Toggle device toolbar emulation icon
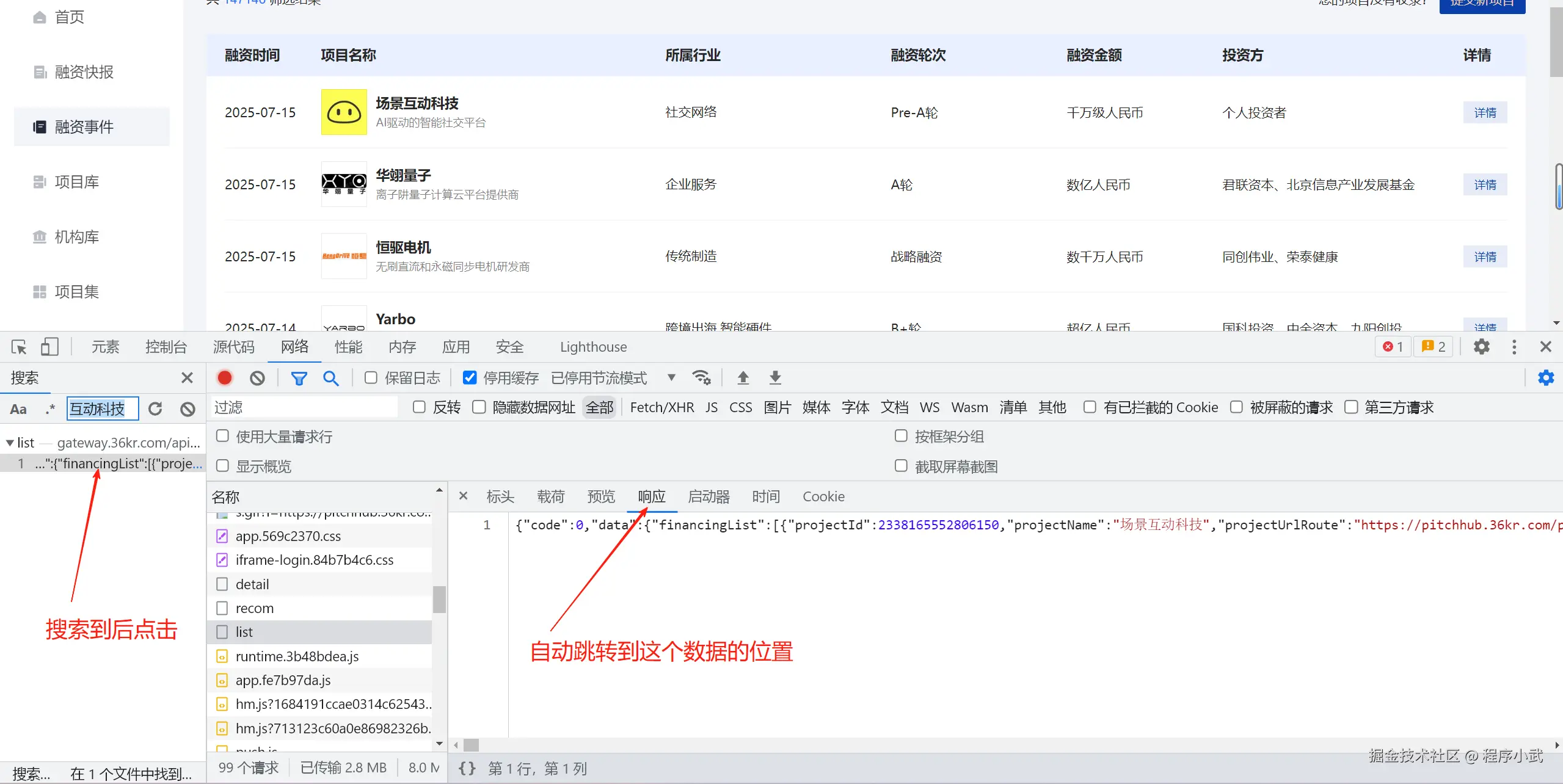The image size is (1563, 784). pos(49,347)
